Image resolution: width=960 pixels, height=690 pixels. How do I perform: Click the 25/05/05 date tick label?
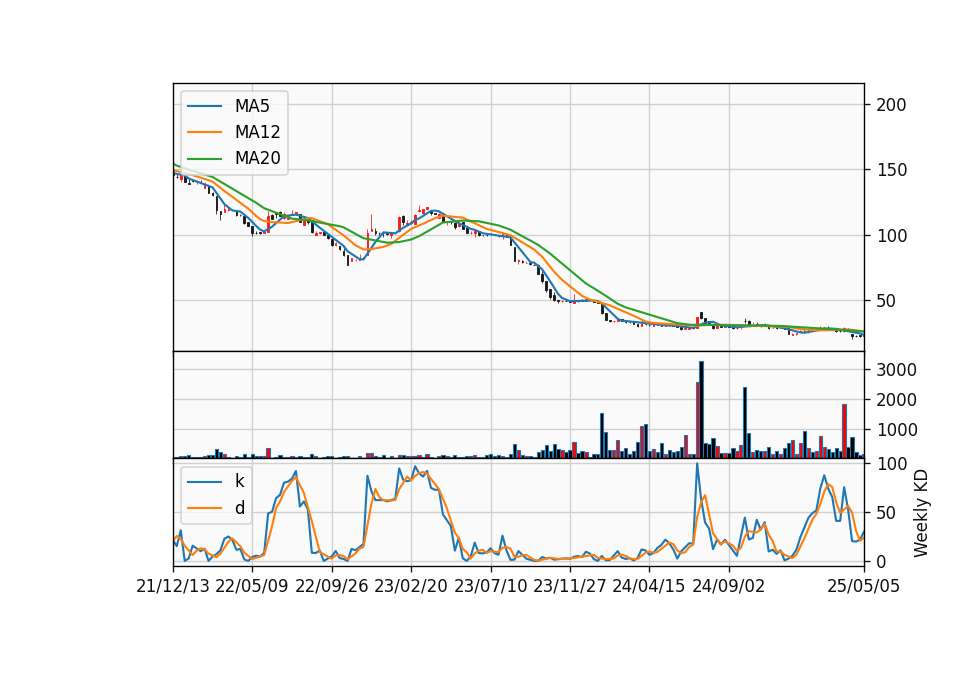tap(864, 587)
